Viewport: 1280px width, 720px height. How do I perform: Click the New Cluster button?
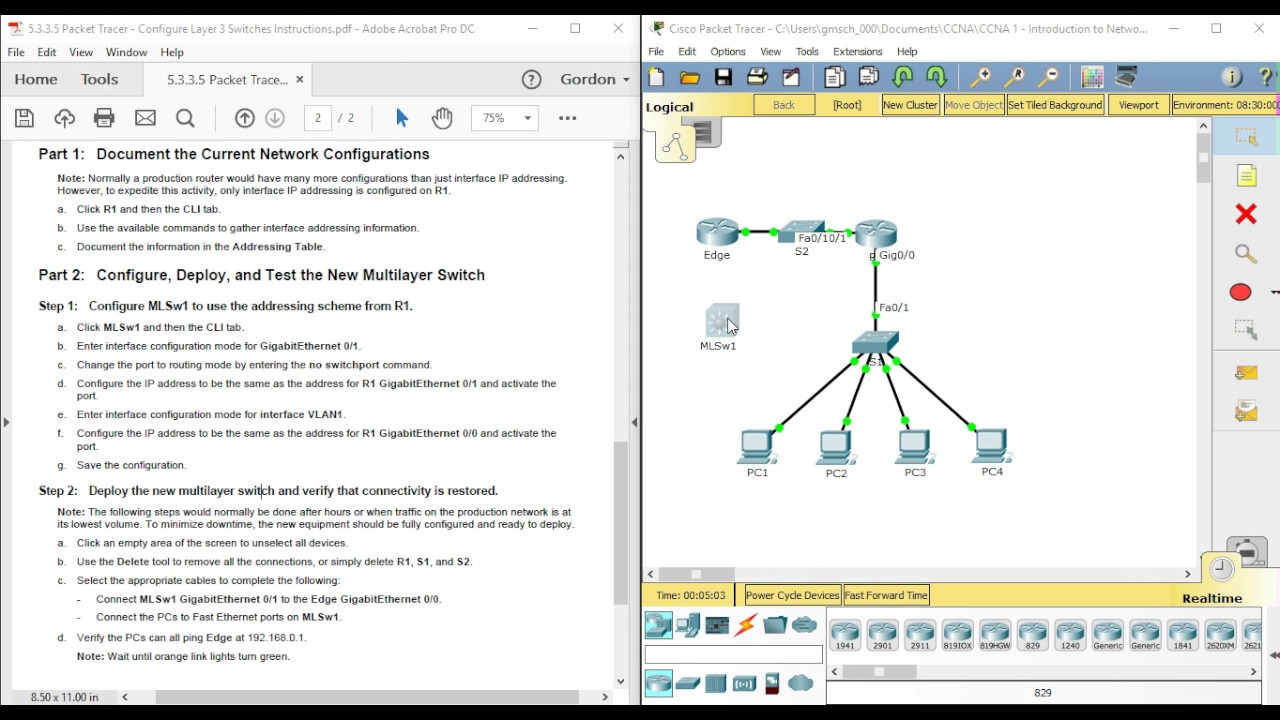[910, 105]
